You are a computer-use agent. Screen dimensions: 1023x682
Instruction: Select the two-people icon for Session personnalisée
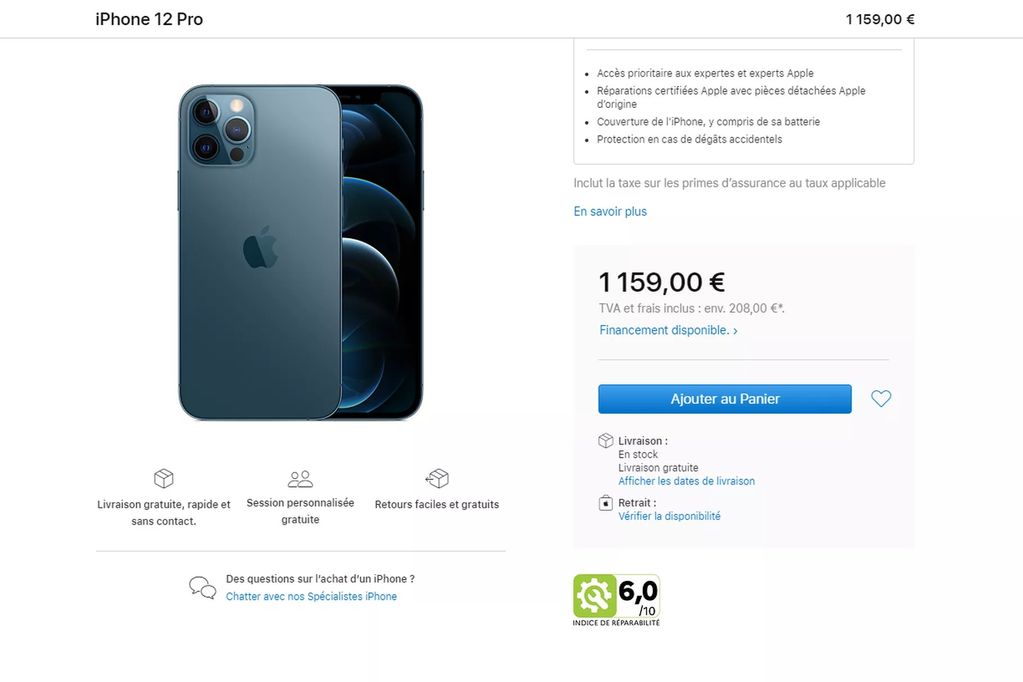point(299,479)
